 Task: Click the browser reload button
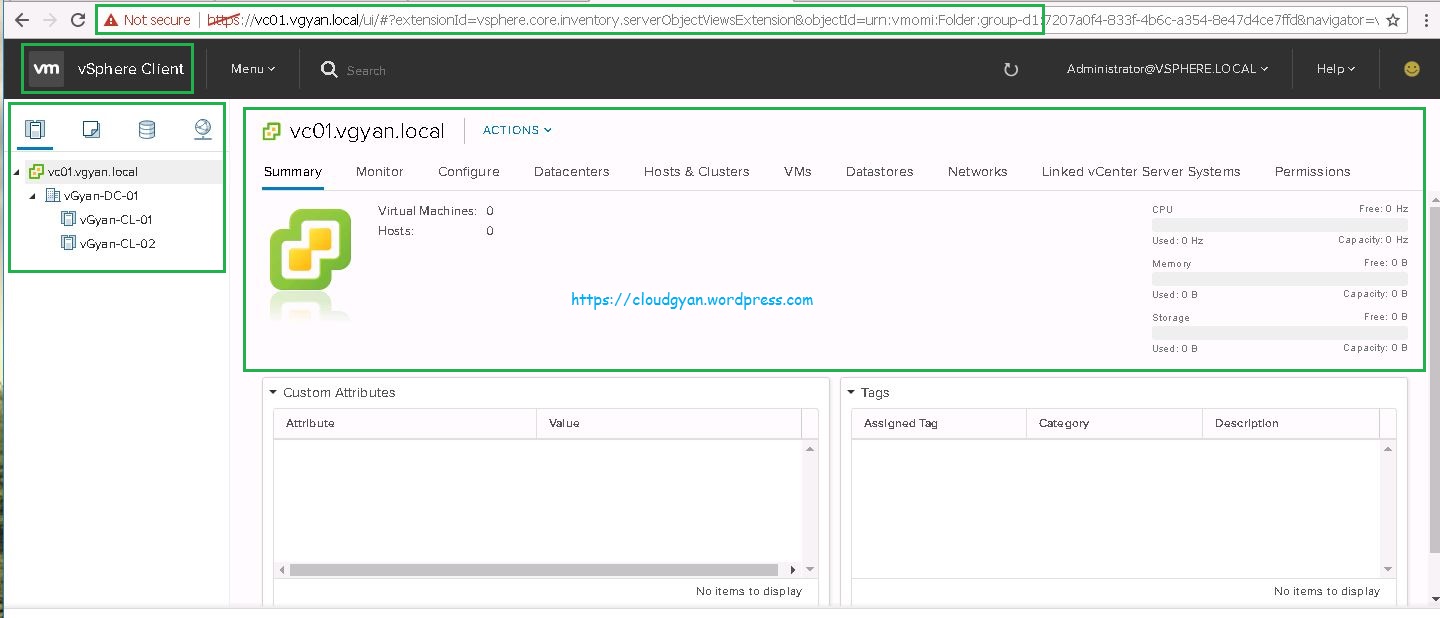click(77, 20)
